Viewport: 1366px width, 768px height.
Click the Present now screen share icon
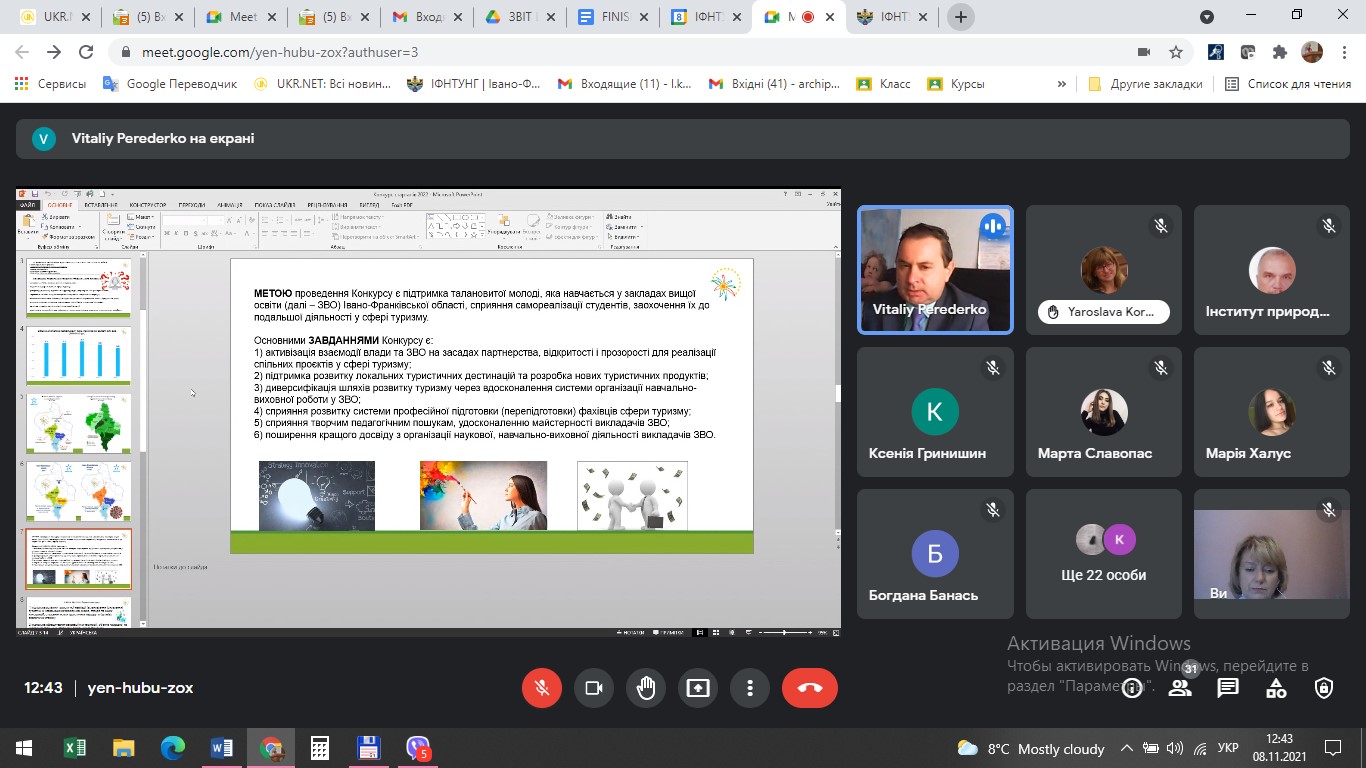pyautogui.click(x=698, y=688)
